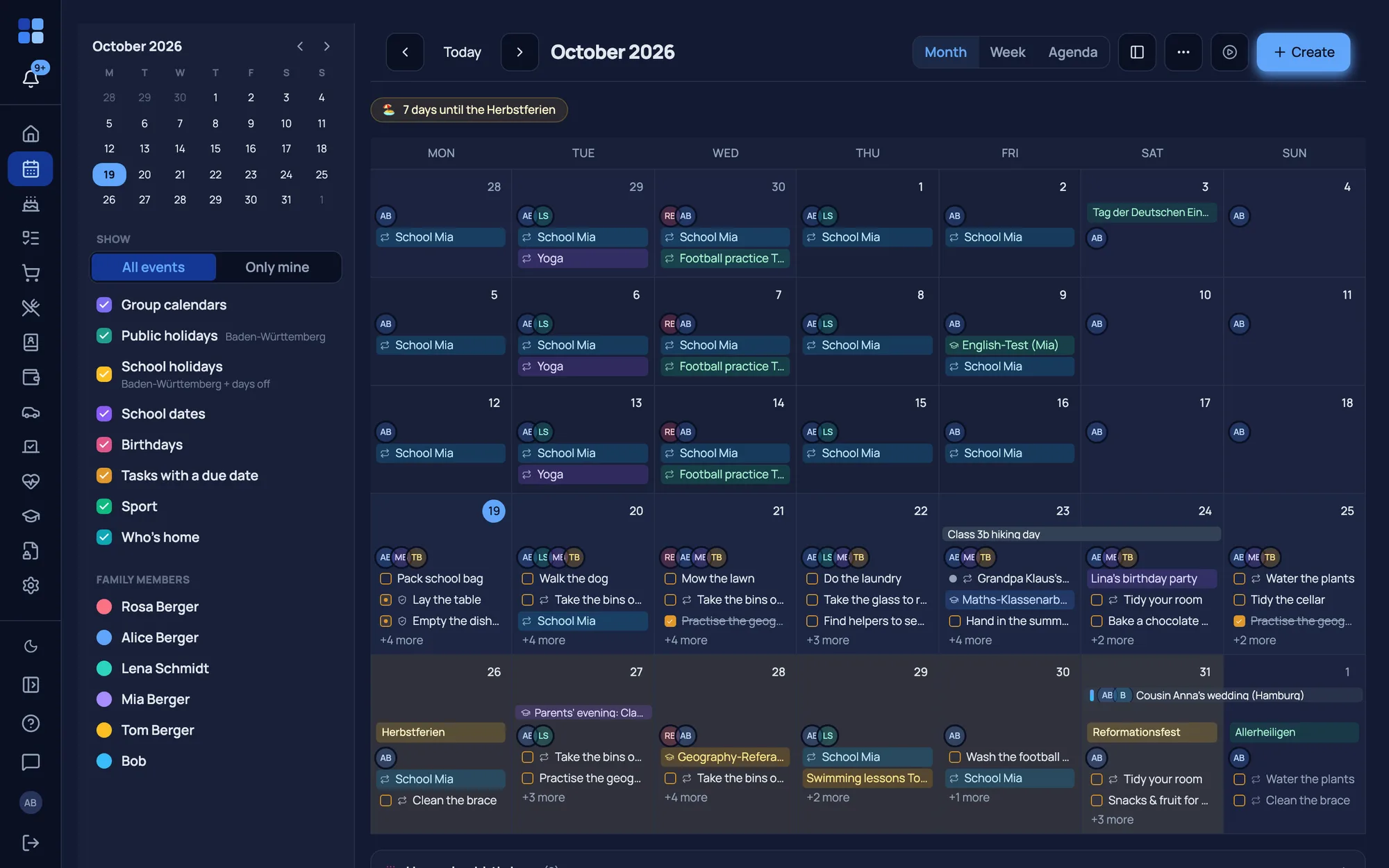
Task: Open Lina's birthday party event
Action: (x=1151, y=578)
